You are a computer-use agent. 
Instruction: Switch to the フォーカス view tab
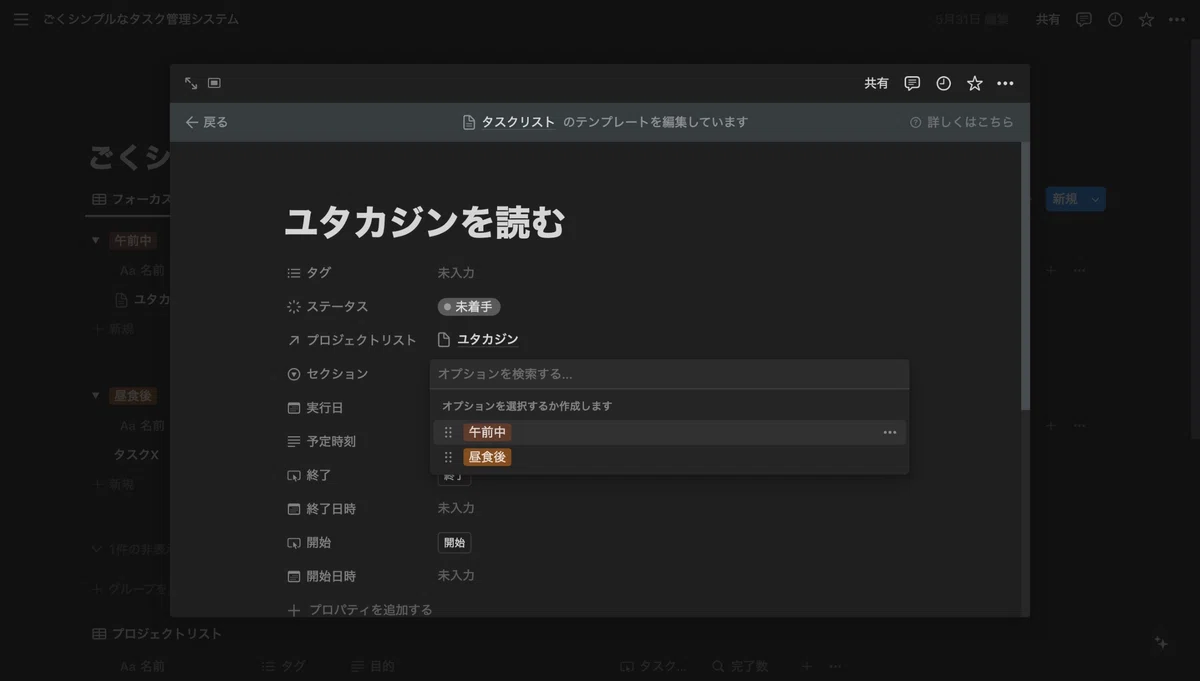pos(131,199)
